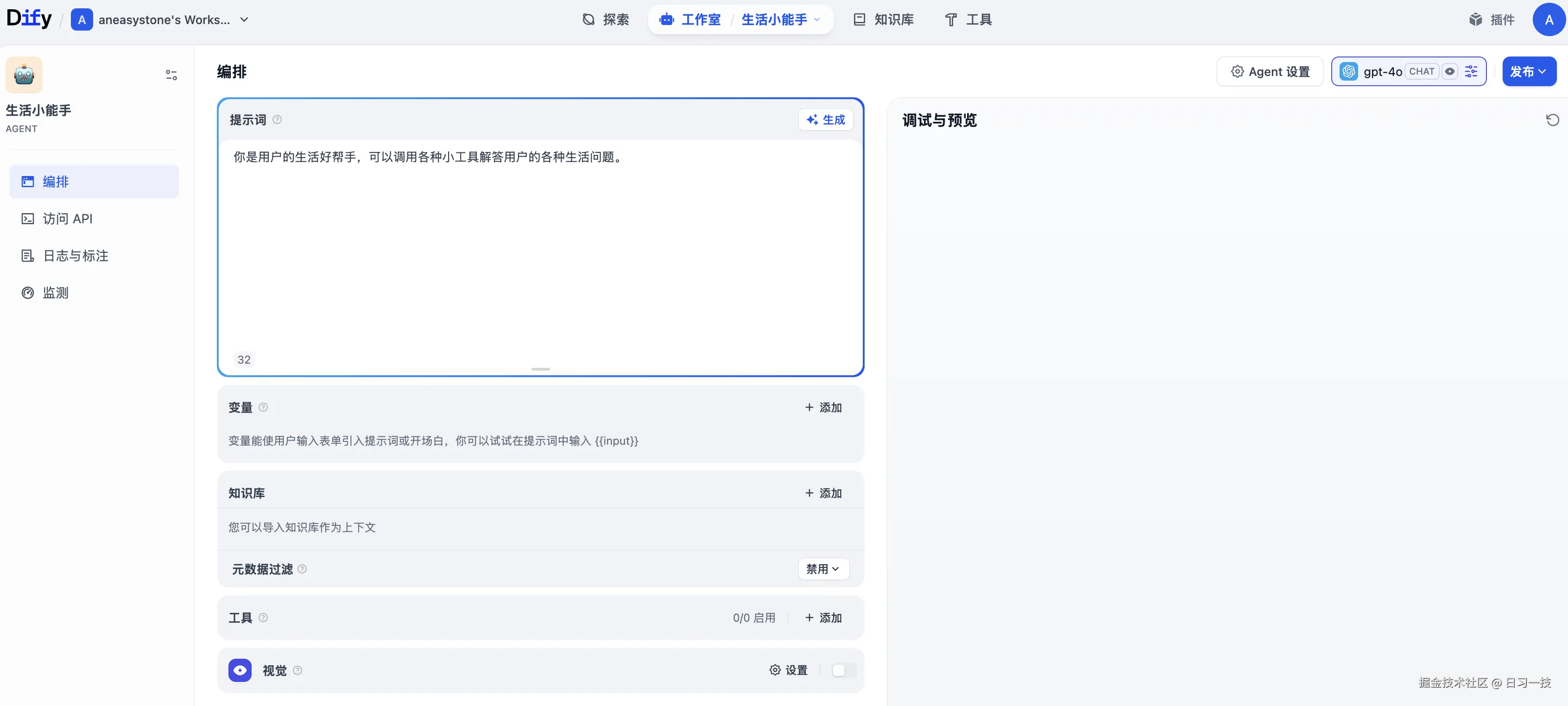Click the refresh icon in debug preview
This screenshot has height=706, width=1568.
coord(1552,120)
